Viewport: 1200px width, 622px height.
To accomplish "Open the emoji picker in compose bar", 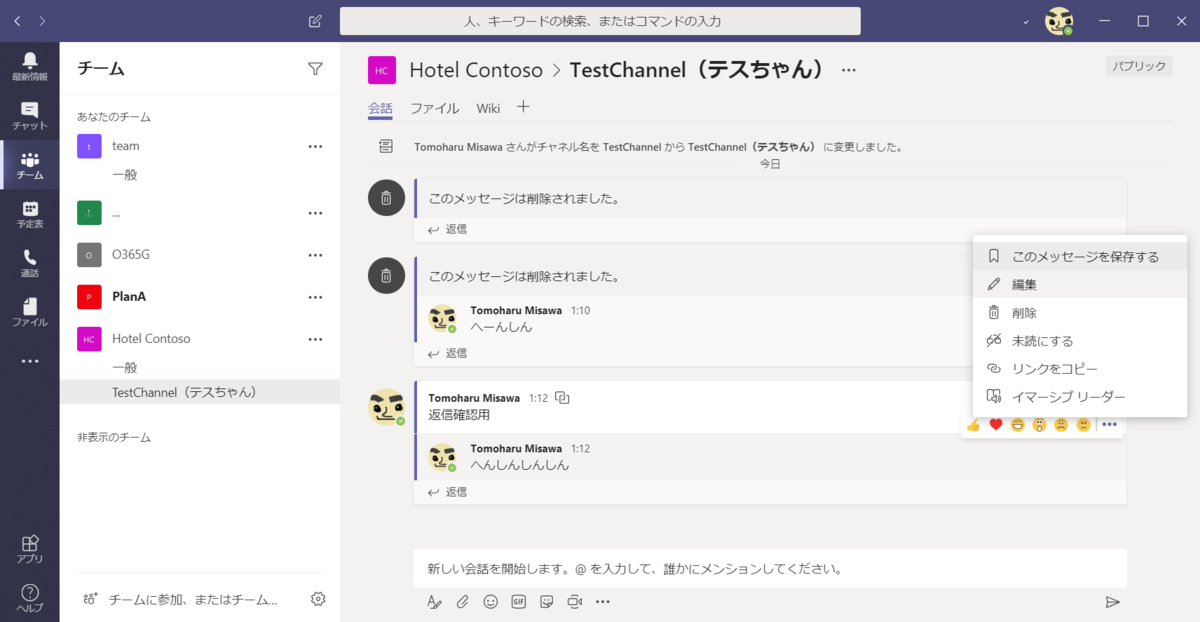I will 490,601.
